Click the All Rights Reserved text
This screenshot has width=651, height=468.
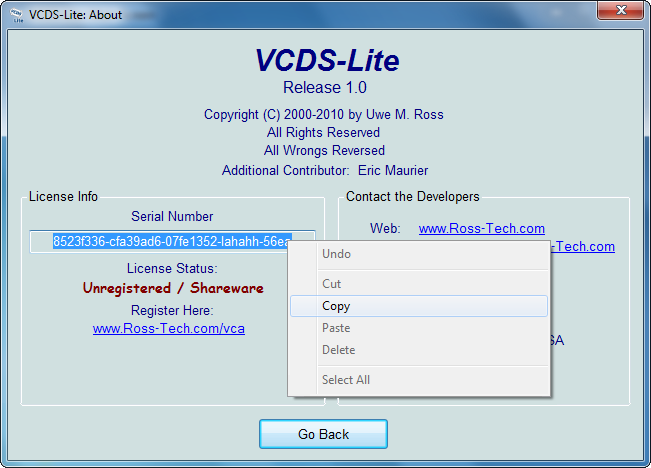[323, 132]
